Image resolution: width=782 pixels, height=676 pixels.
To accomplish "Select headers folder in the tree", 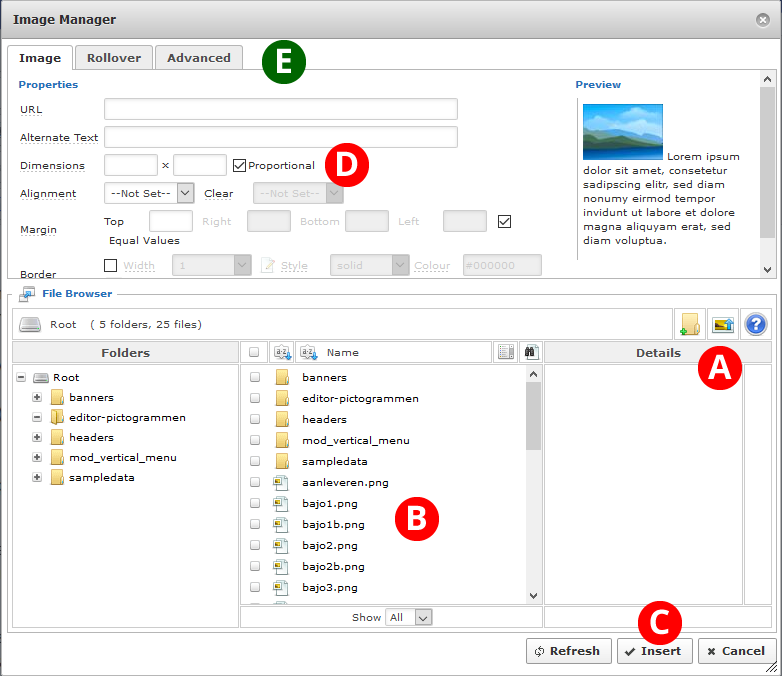I will click(x=91, y=438).
